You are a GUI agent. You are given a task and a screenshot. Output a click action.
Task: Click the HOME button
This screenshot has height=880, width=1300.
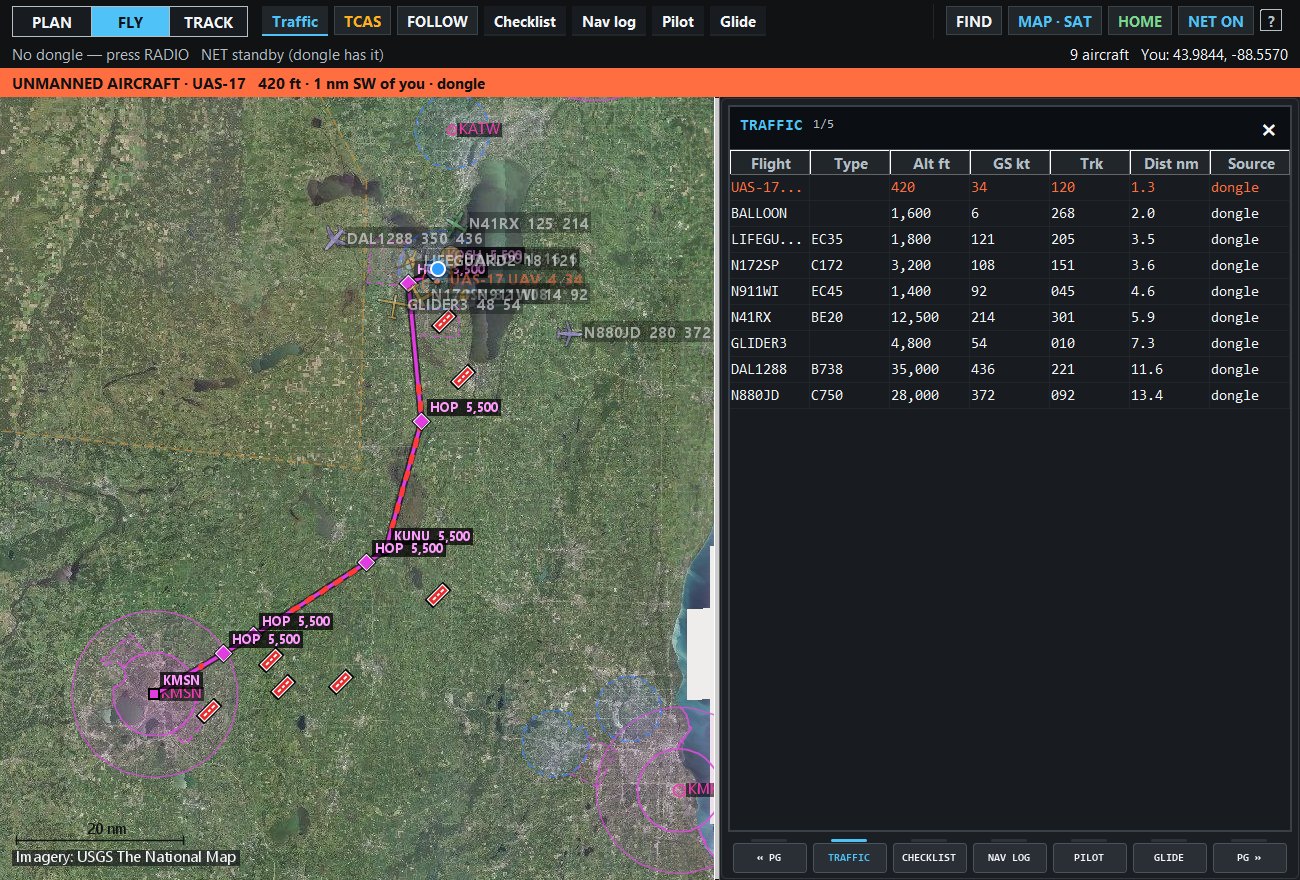(1140, 21)
